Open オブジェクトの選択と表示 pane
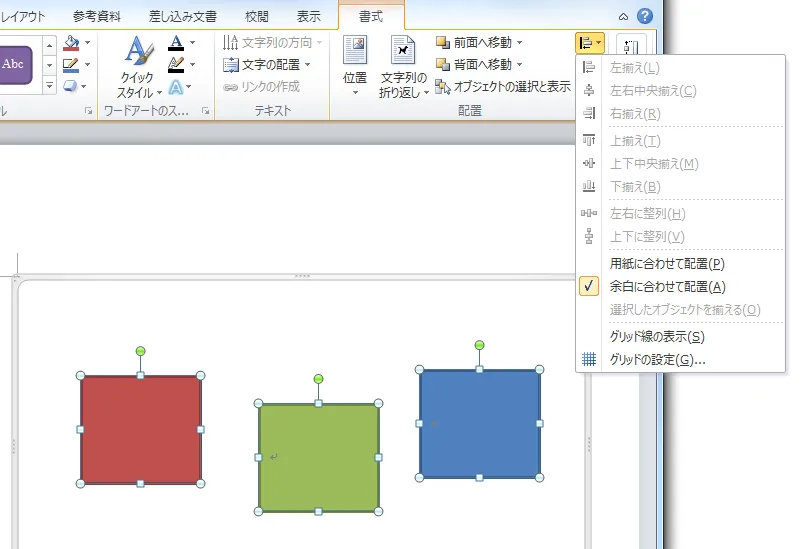808x549 pixels. coord(503,87)
